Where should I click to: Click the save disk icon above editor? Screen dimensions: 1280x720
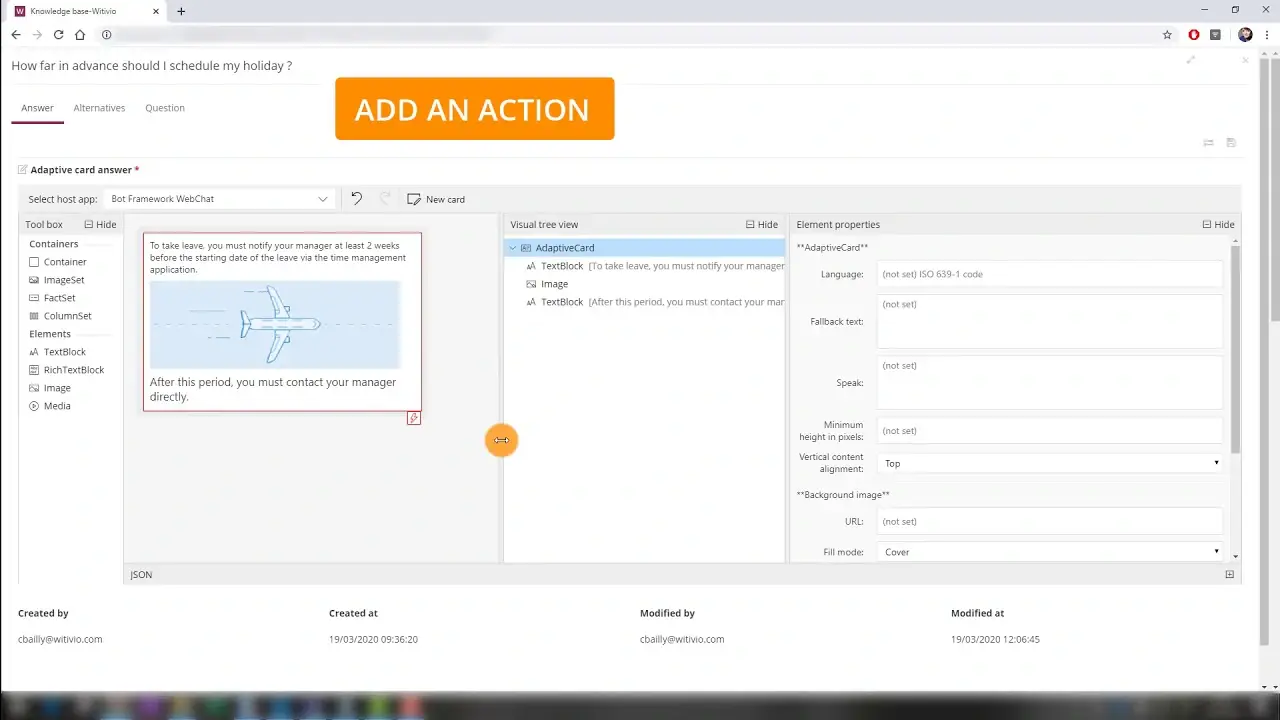pyautogui.click(x=1231, y=143)
